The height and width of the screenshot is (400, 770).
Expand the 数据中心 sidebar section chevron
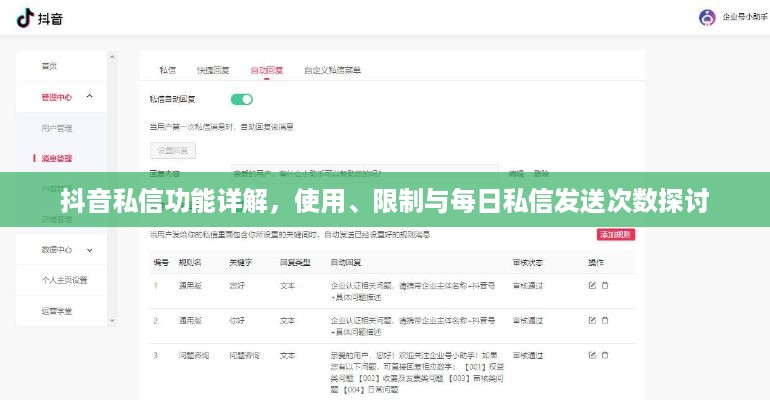[x=89, y=250]
